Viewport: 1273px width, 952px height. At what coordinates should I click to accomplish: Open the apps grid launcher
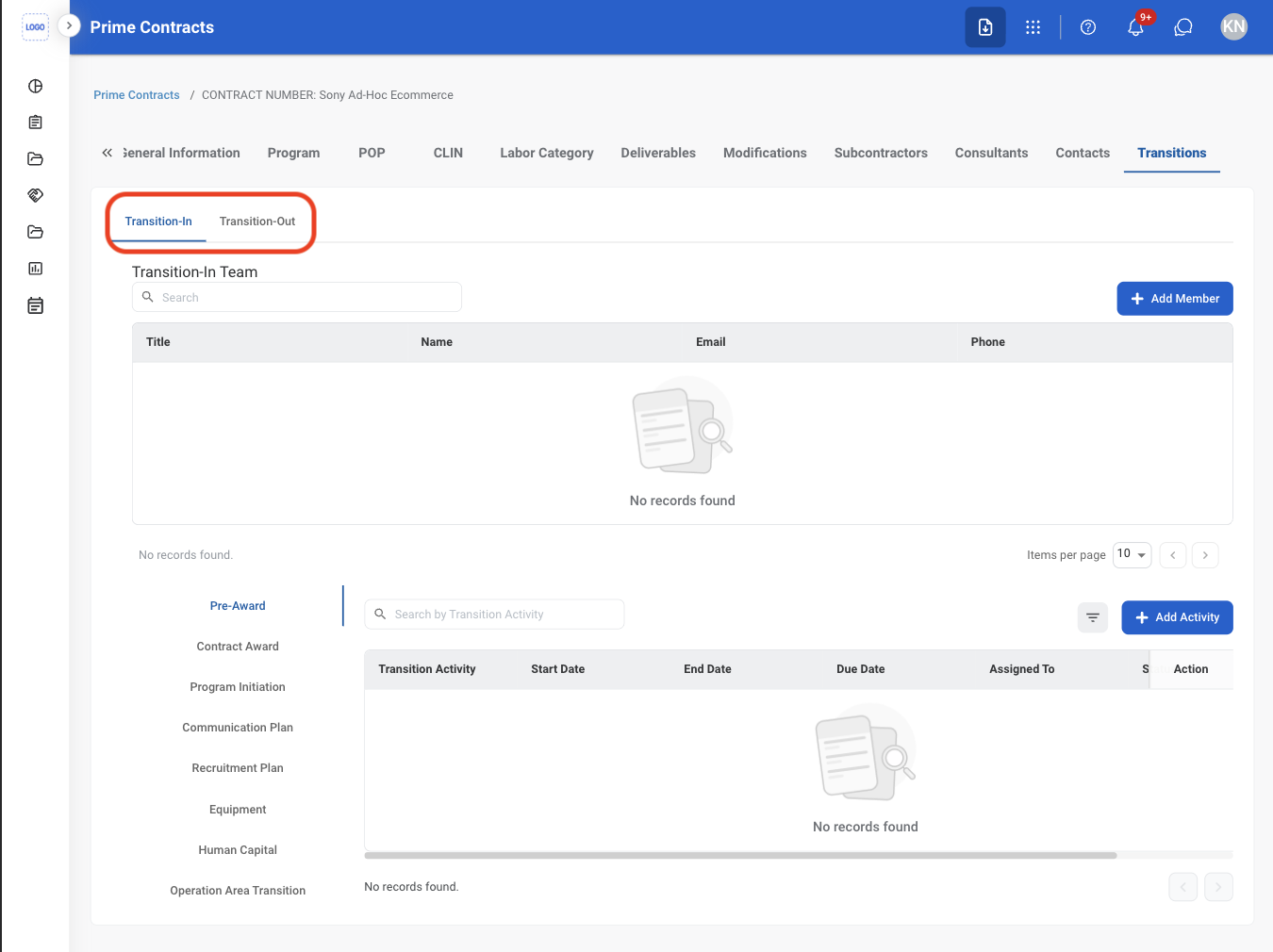pos(1033,27)
